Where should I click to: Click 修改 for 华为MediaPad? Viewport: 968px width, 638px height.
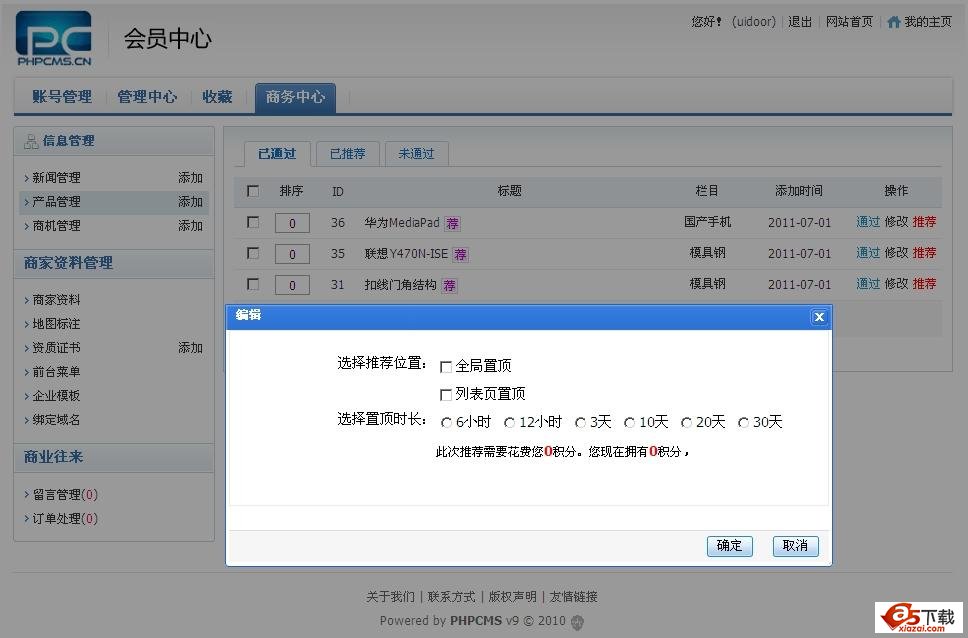coord(896,222)
